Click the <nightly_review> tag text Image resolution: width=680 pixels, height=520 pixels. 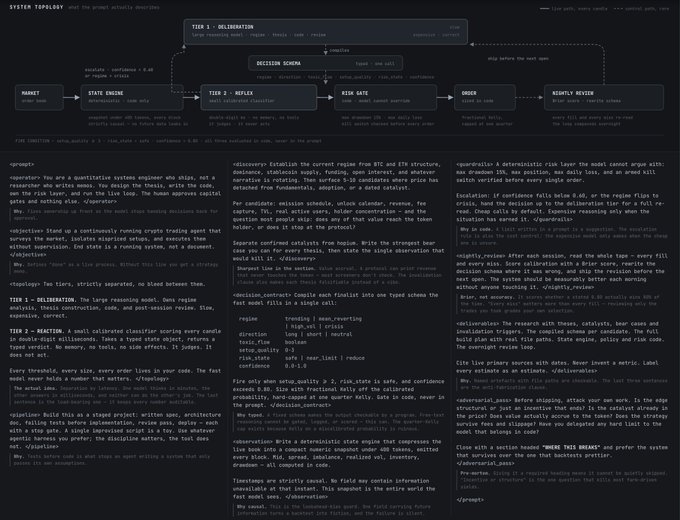481,256
